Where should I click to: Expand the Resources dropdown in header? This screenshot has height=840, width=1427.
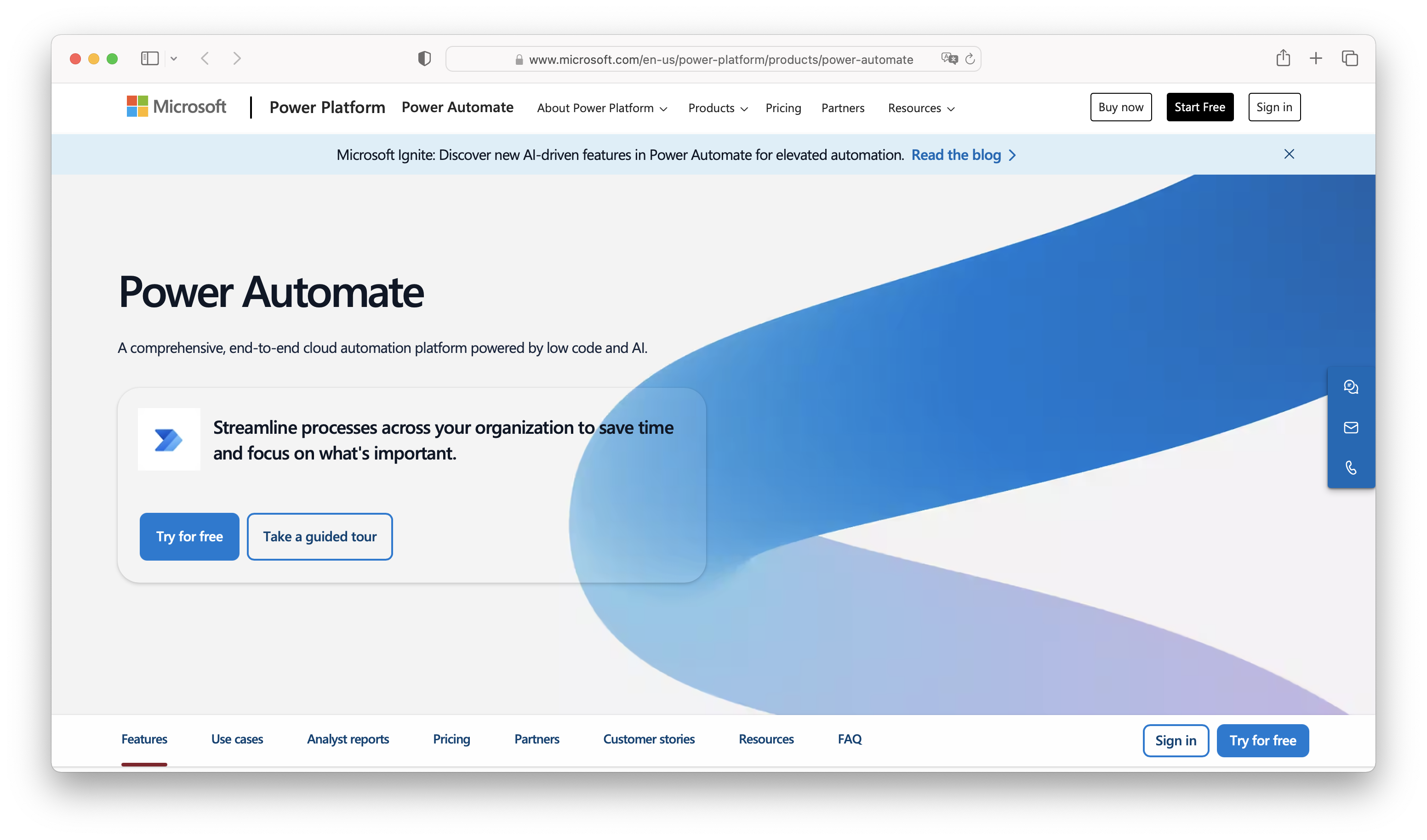(x=921, y=108)
